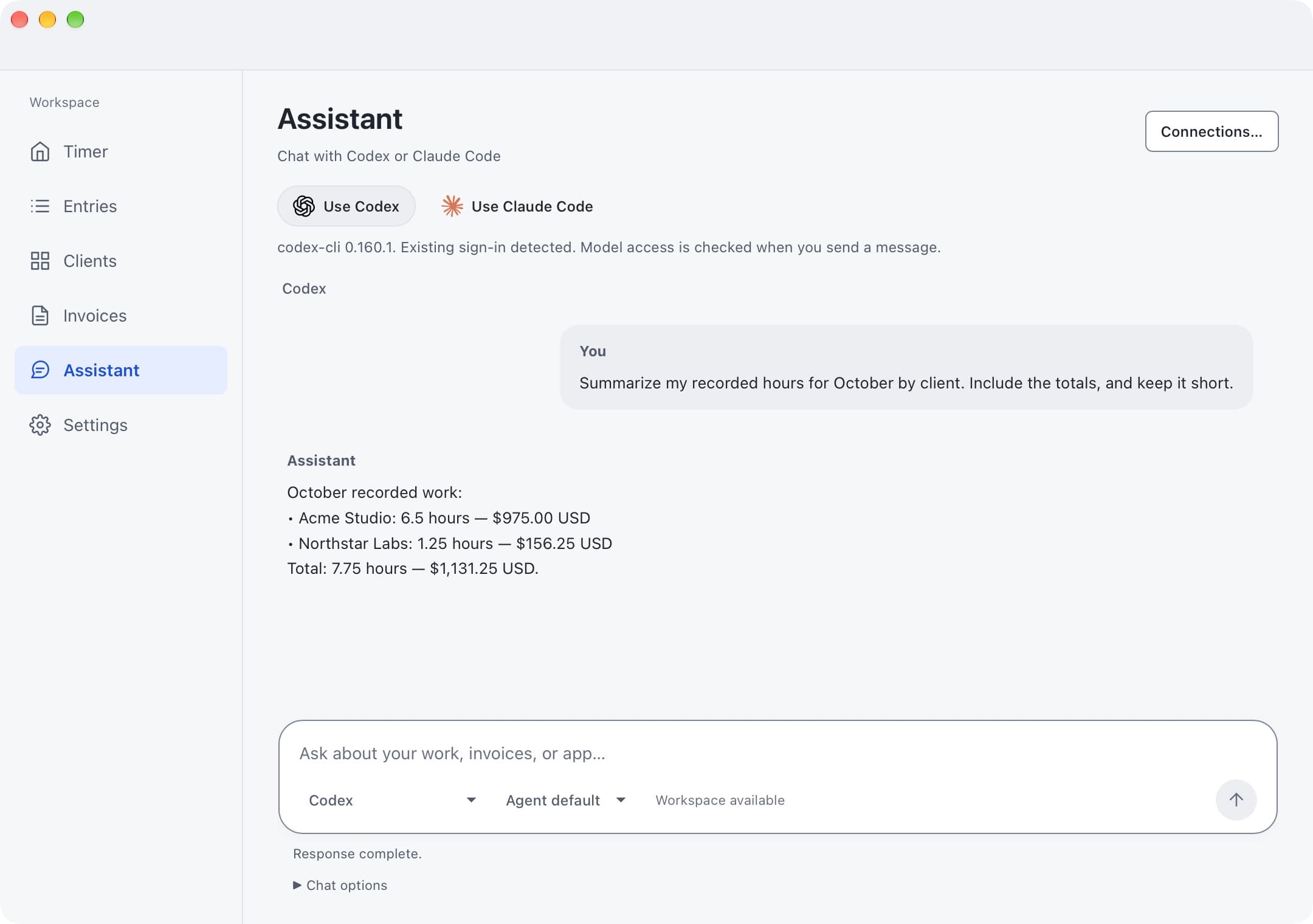Expand Chat options disclosure
This screenshot has height=924, width=1313.
pyautogui.click(x=340, y=885)
